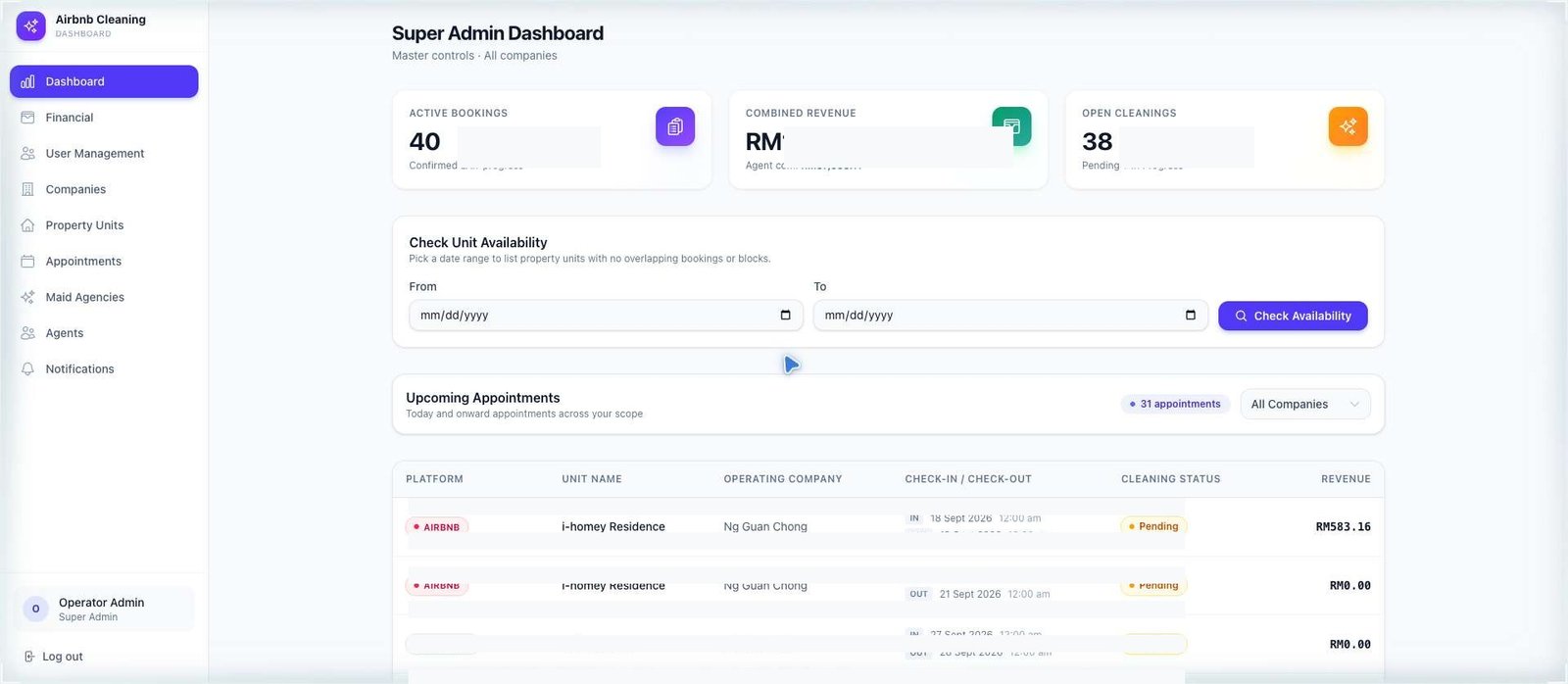Viewport: 1568px width, 684px height.
Task: Click the Log out door icon
Action: tap(28, 657)
